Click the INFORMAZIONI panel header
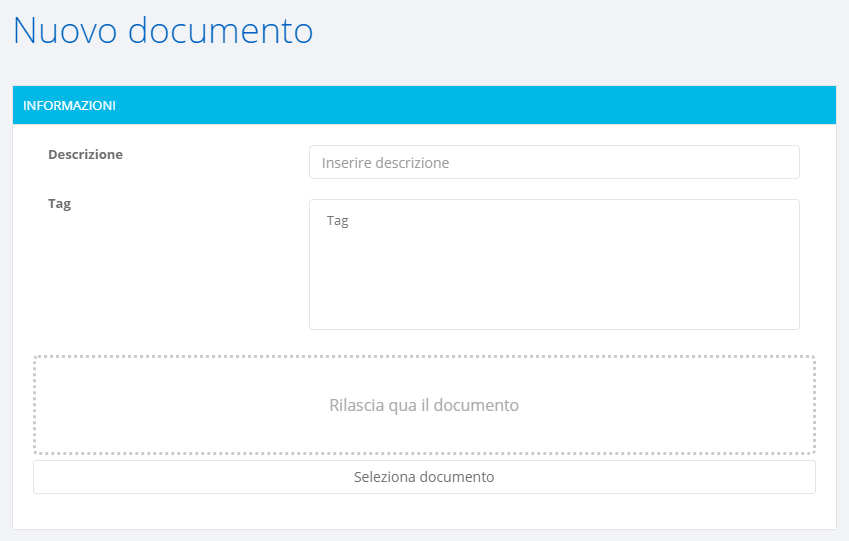This screenshot has width=849, height=541. tap(424, 105)
